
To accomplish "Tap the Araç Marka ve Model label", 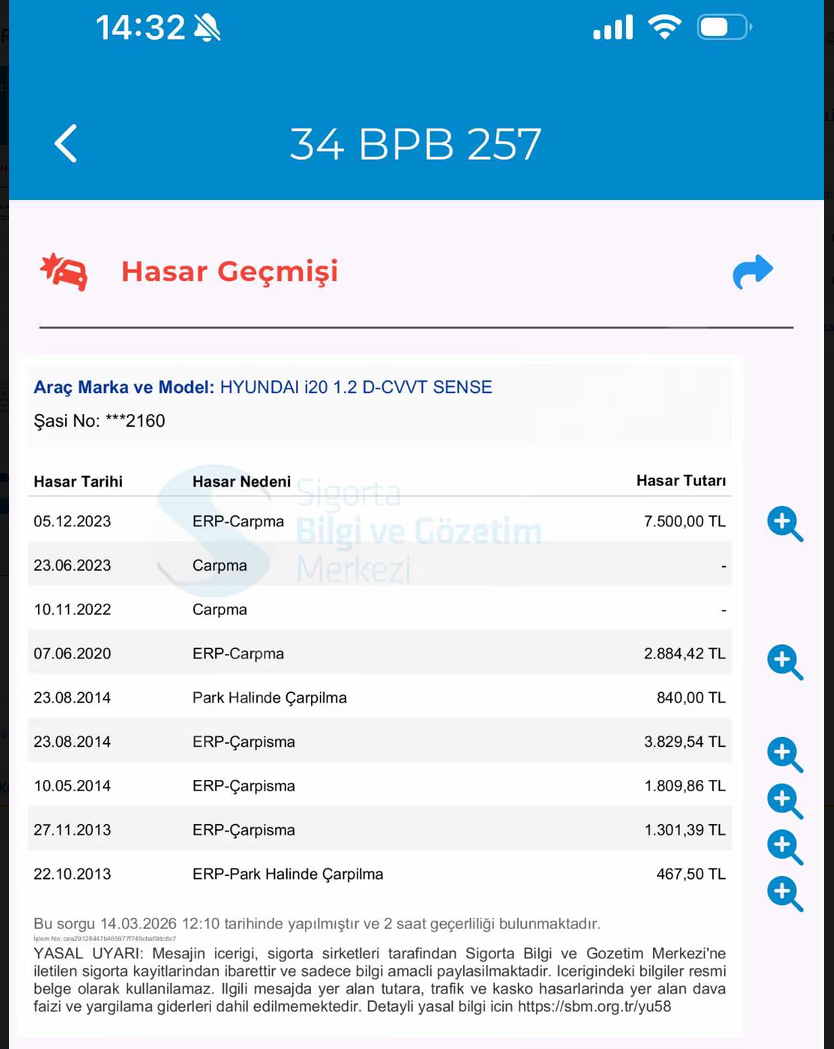I will tap(124, 387).
